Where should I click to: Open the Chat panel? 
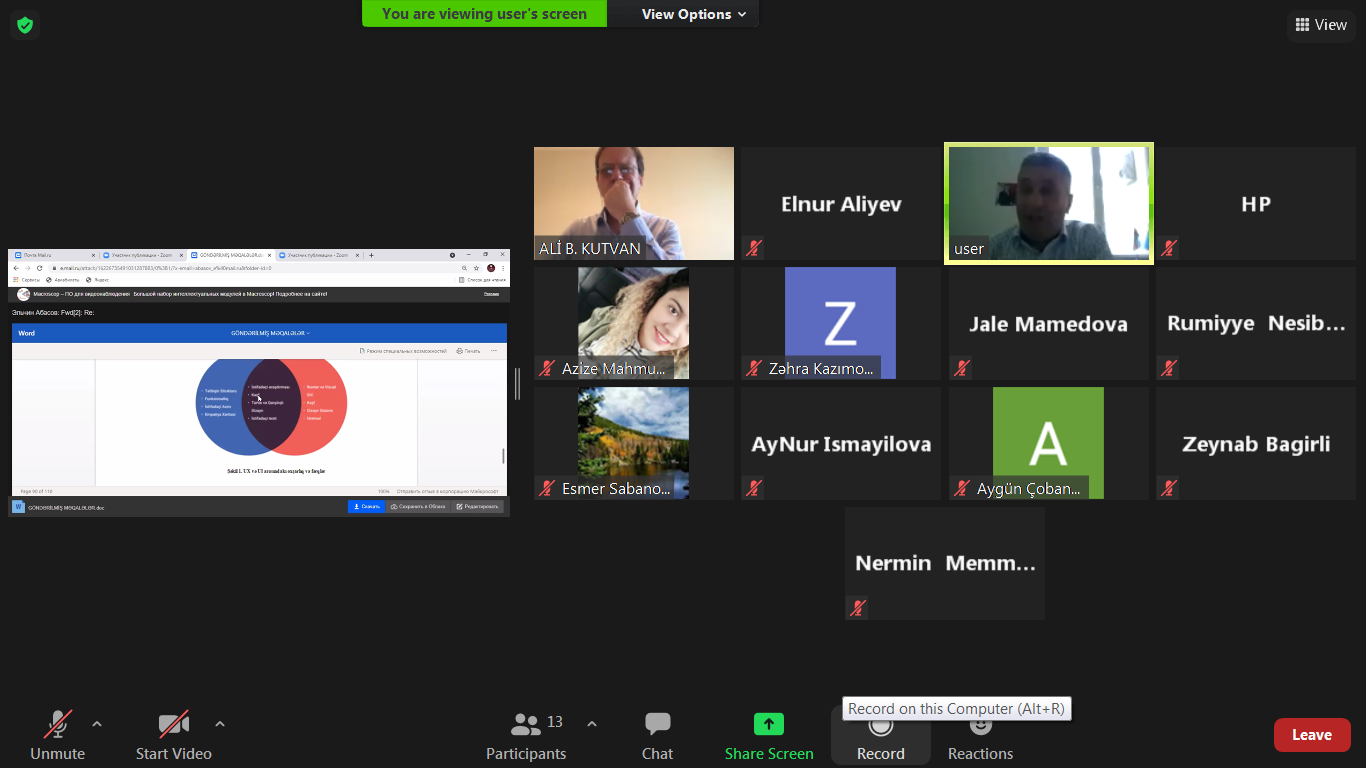657,736
